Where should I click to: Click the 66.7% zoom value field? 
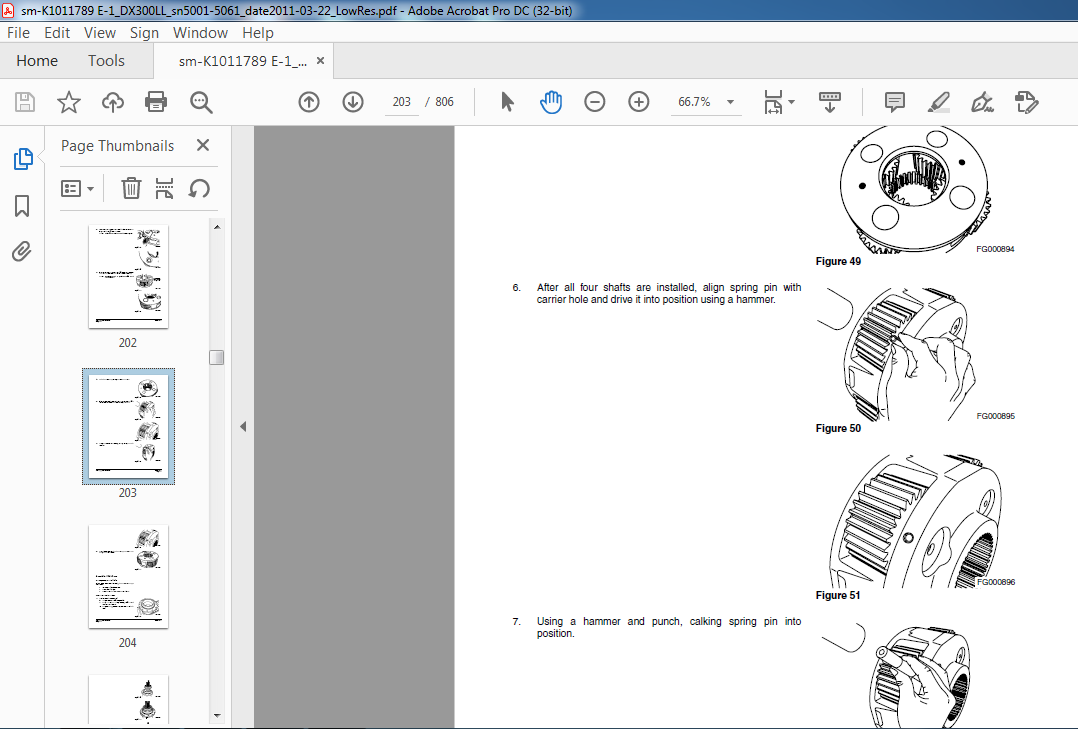tap(694, 102)
